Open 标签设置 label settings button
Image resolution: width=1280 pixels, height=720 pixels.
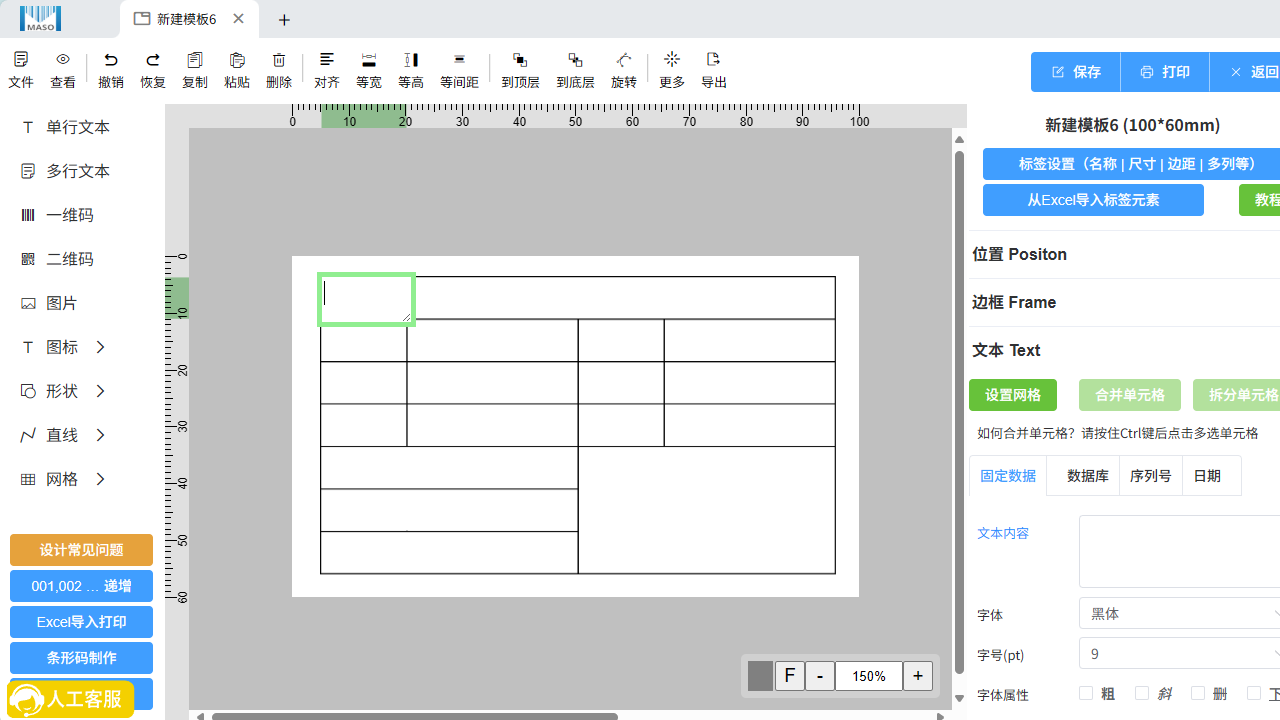pyautogui.click(x=1132, y=164)
